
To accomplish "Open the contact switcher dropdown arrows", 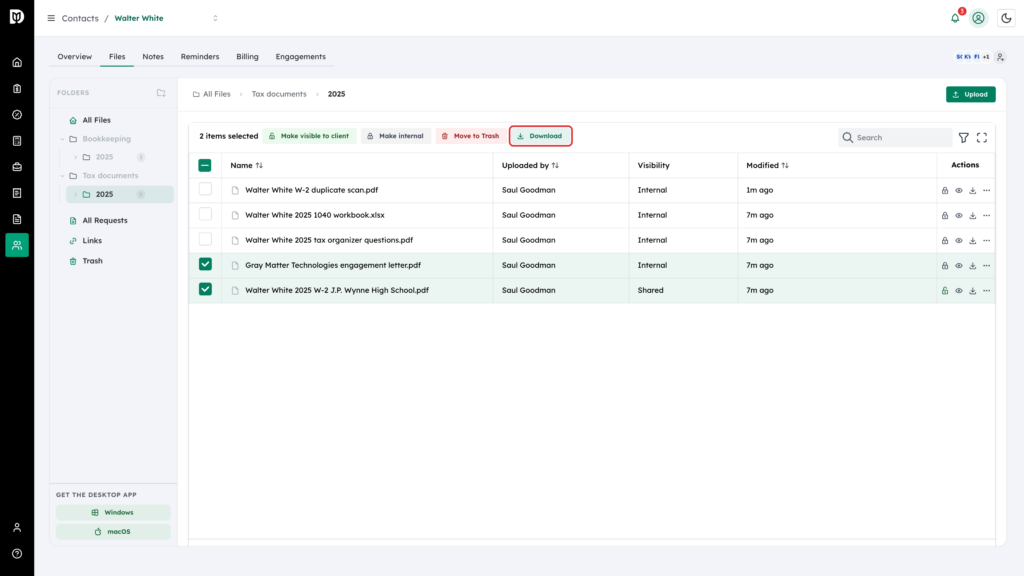I will tap(216, 18).
